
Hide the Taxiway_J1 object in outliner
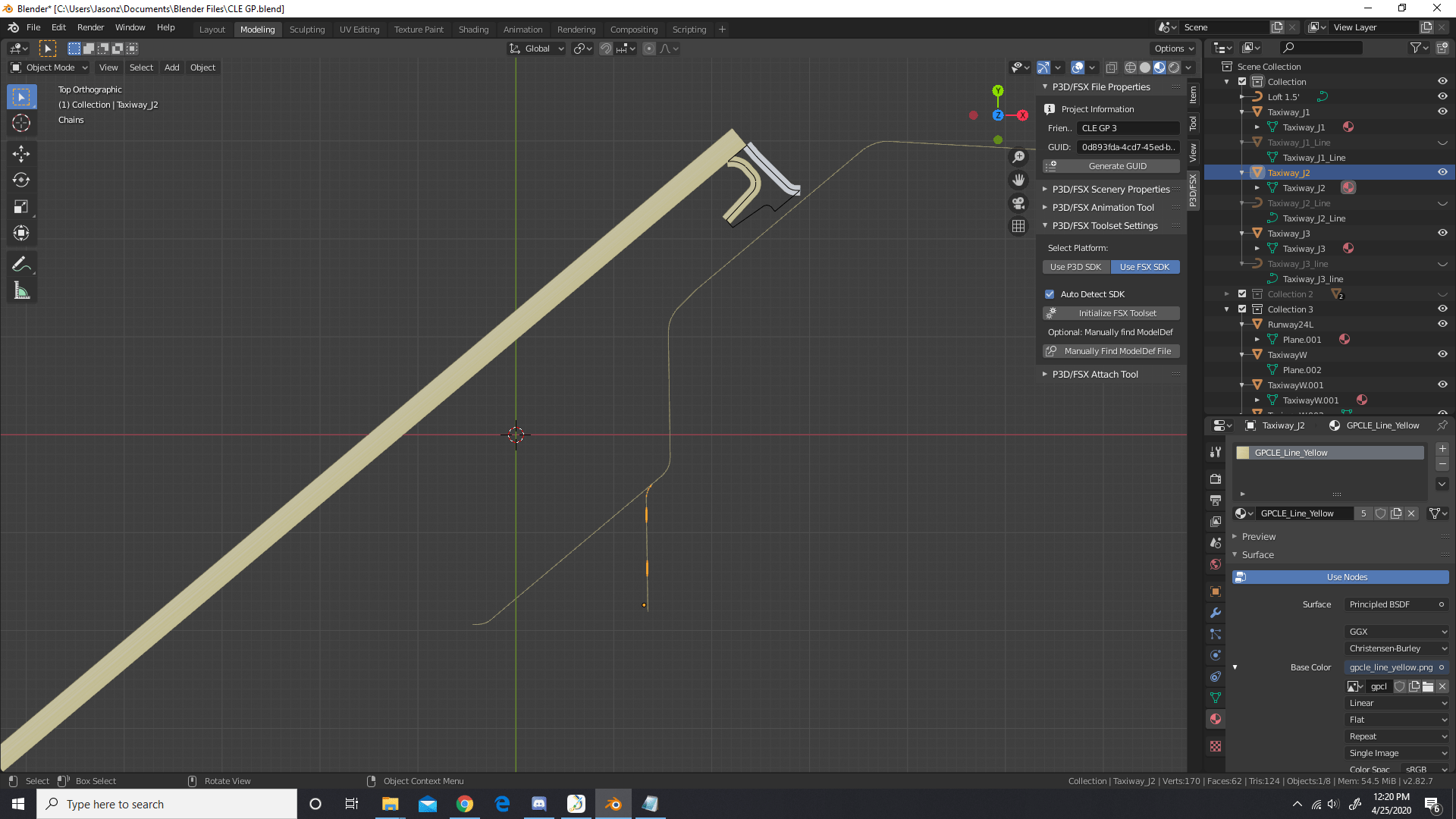tap(1442, 111)
